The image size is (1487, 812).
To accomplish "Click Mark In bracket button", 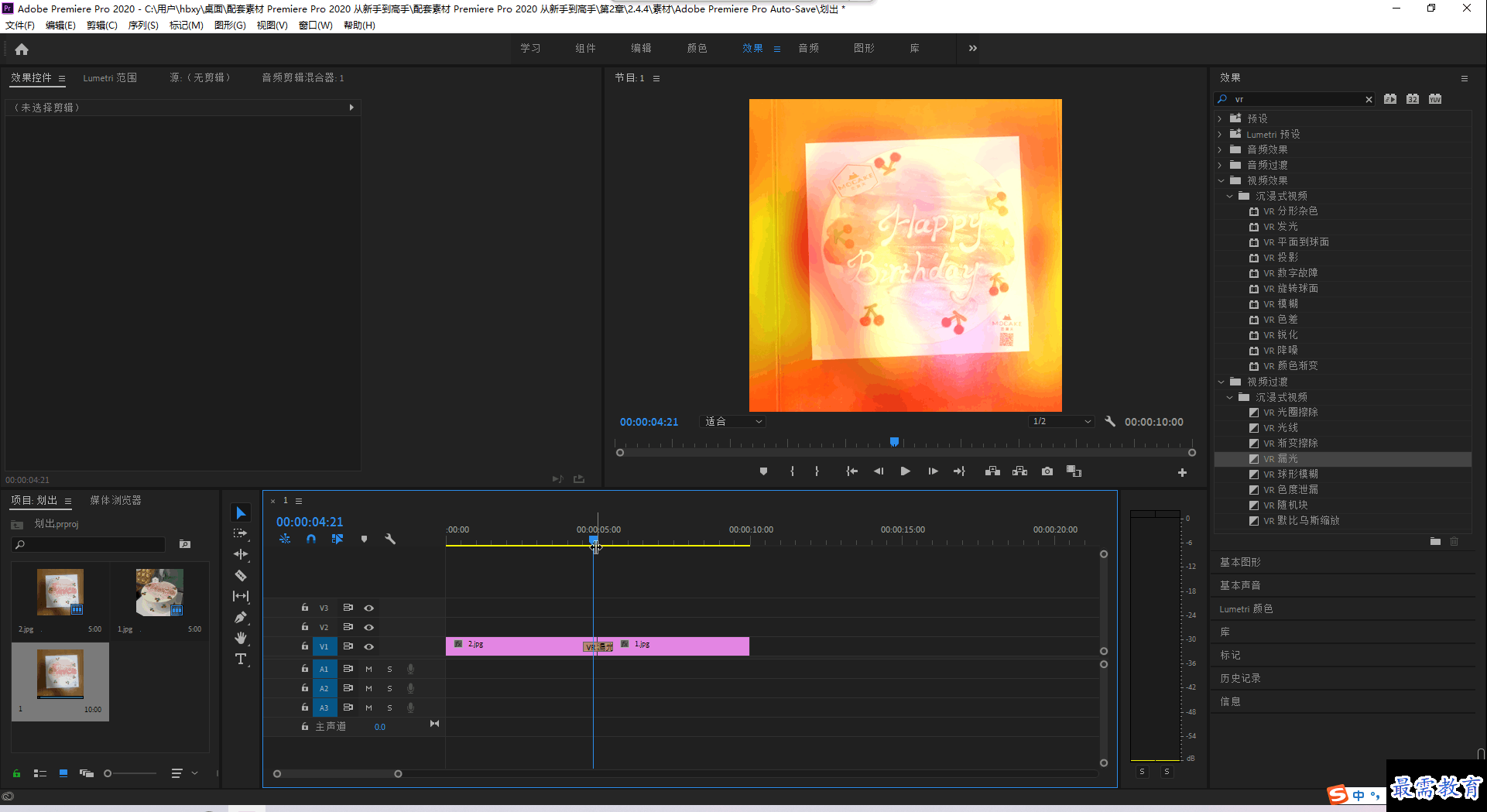I will coord(792,471).
